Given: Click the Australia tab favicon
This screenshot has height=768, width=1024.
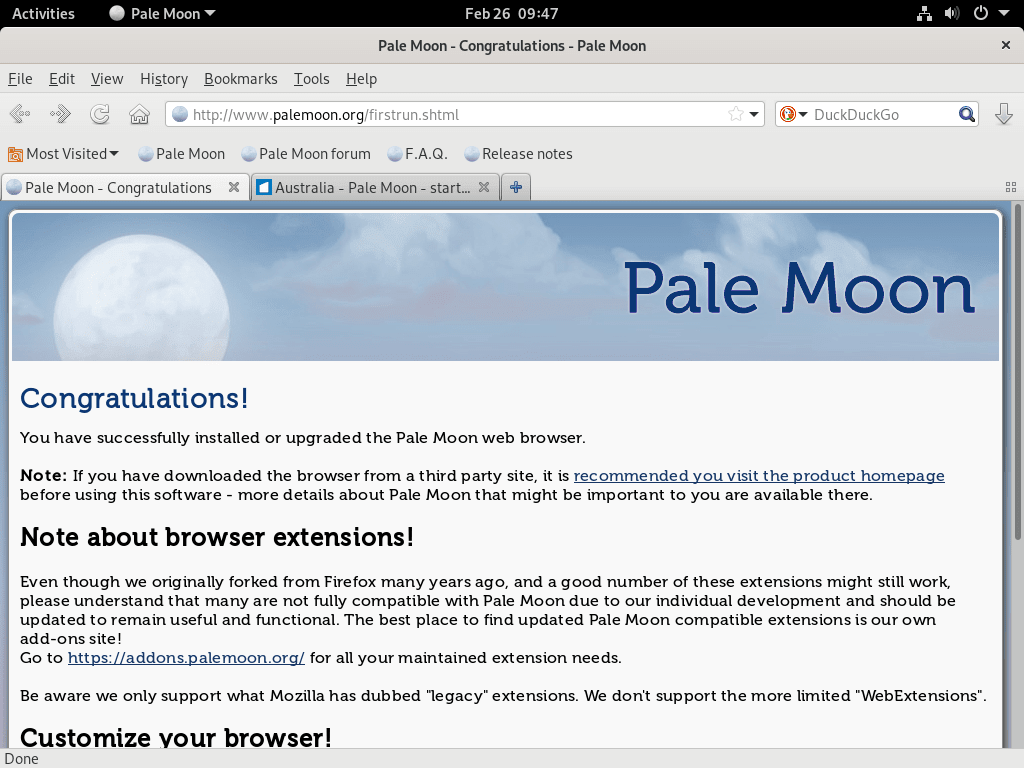Looking at the screenshot, I should tap(264, 187).
